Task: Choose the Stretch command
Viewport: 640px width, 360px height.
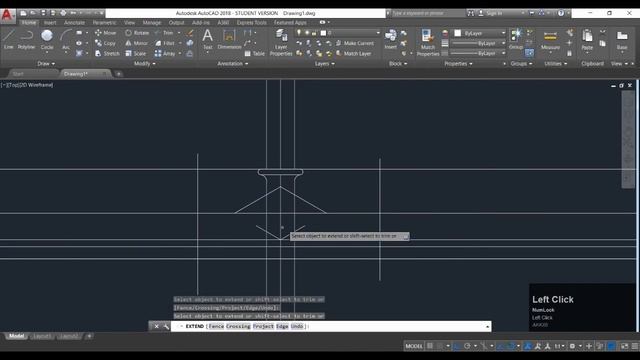Action: (x=107, y=53)
